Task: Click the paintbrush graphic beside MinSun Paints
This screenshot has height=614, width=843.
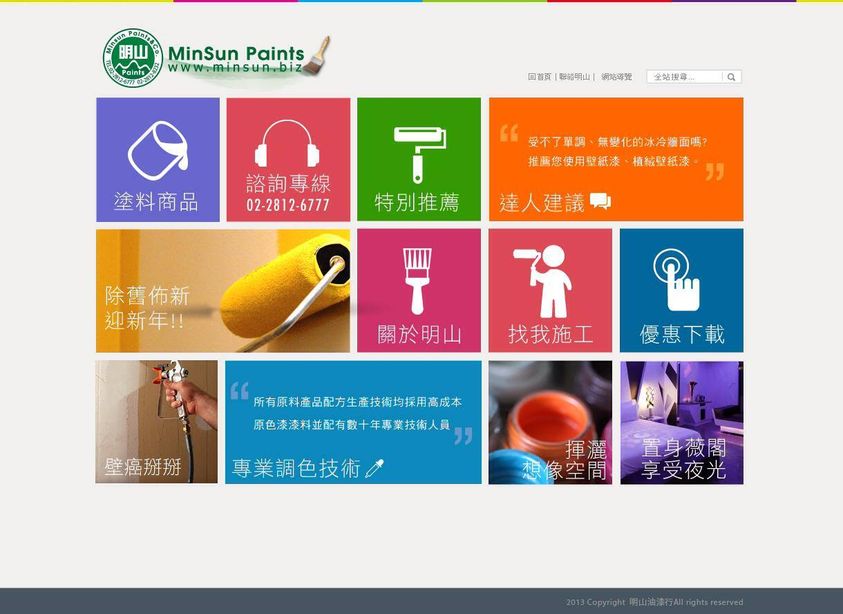Action: [317, 55]
